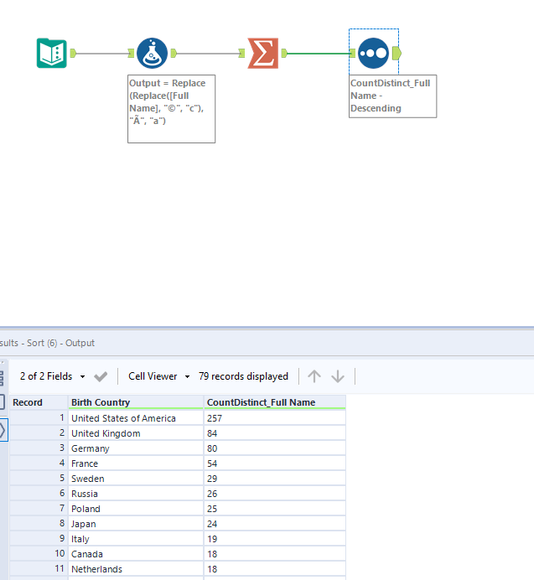
Task: Select the United States of America cell
Action: (136, 418)
